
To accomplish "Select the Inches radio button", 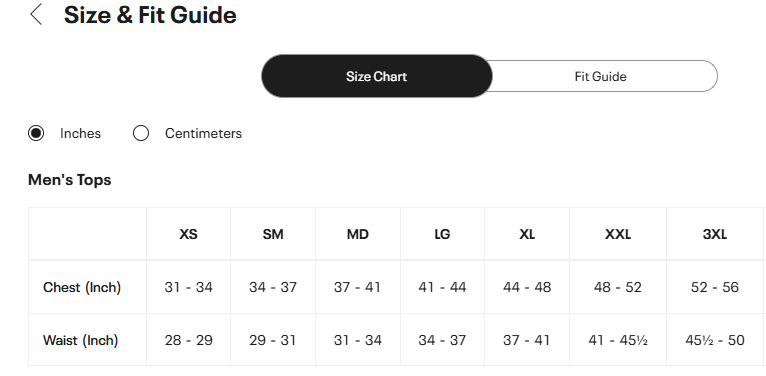I will point(36,133).
